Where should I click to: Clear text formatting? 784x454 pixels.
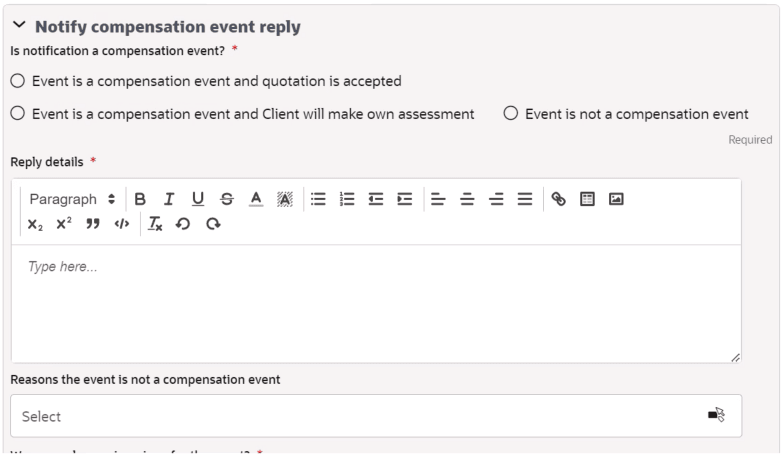point(155,224)
